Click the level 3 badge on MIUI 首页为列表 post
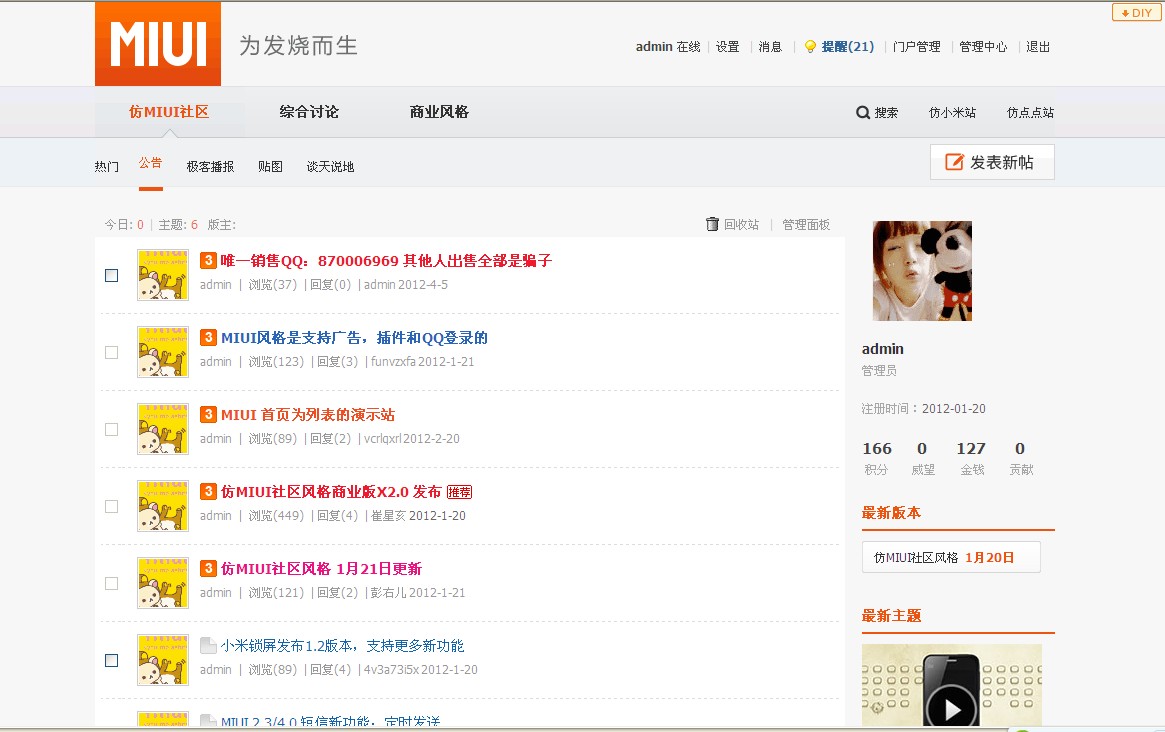The image size is (1165, 732). pyautogui.click(x=208, y=414)
